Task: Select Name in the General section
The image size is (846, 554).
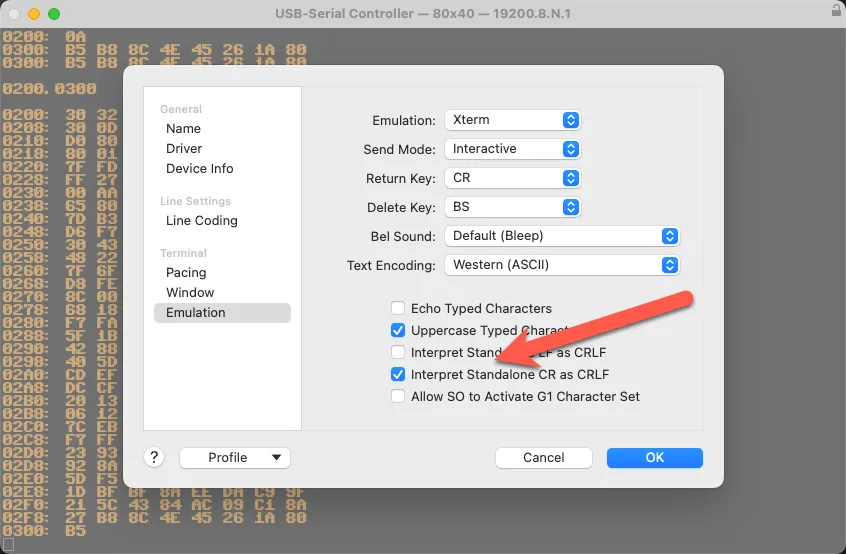Action: click(x=184, y=128)
